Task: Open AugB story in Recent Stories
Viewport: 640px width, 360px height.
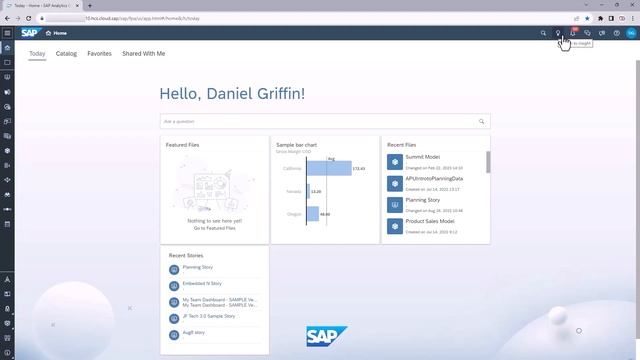Action: (193, 332)
